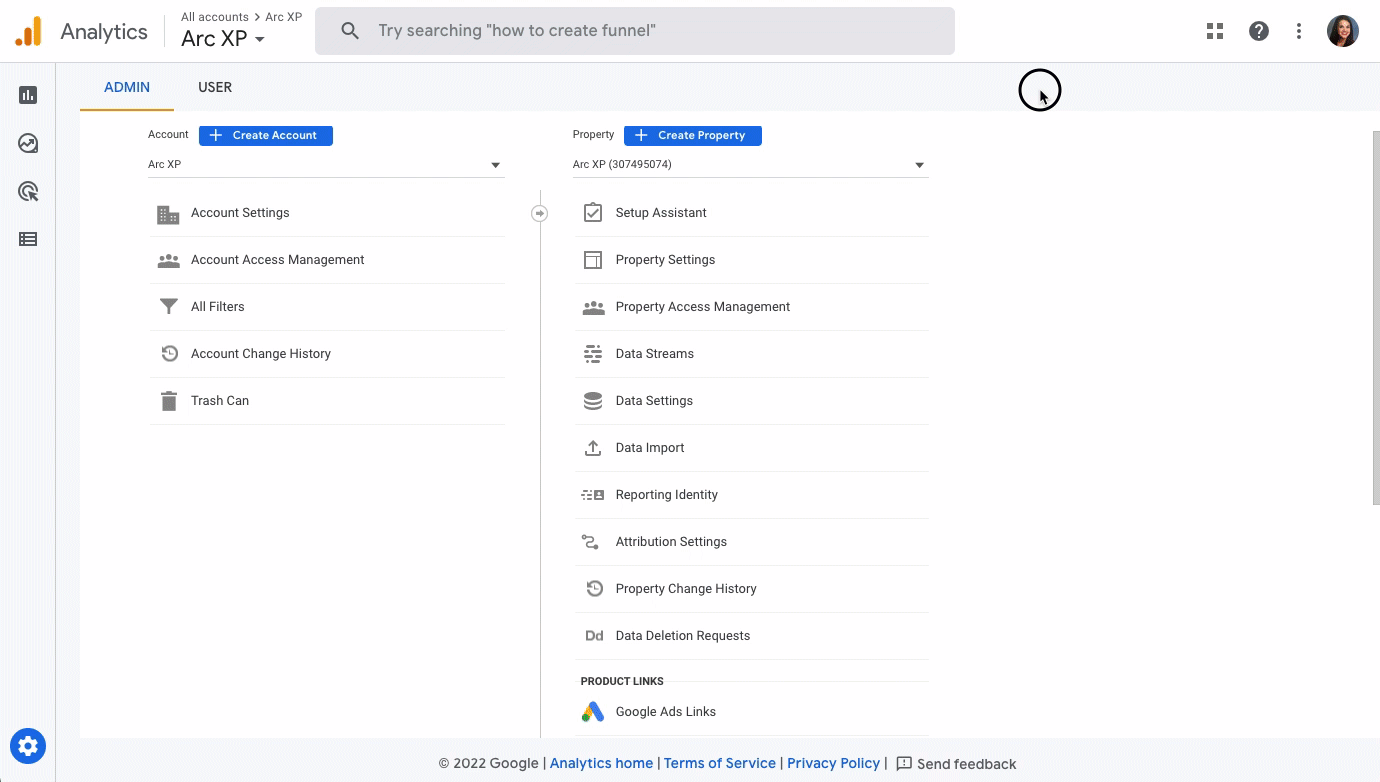Click the Data Streams icon
1380x782 pixels.
click(593, 354)
